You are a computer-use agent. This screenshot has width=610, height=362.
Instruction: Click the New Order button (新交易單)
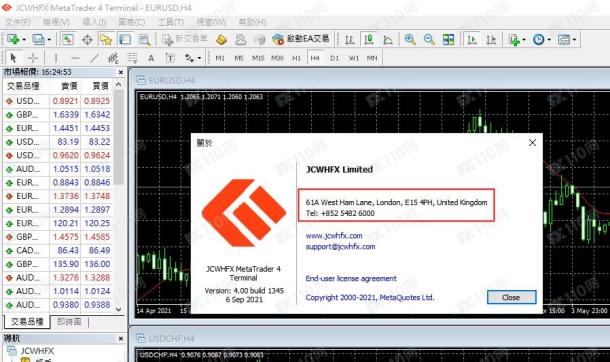(185, 39)
